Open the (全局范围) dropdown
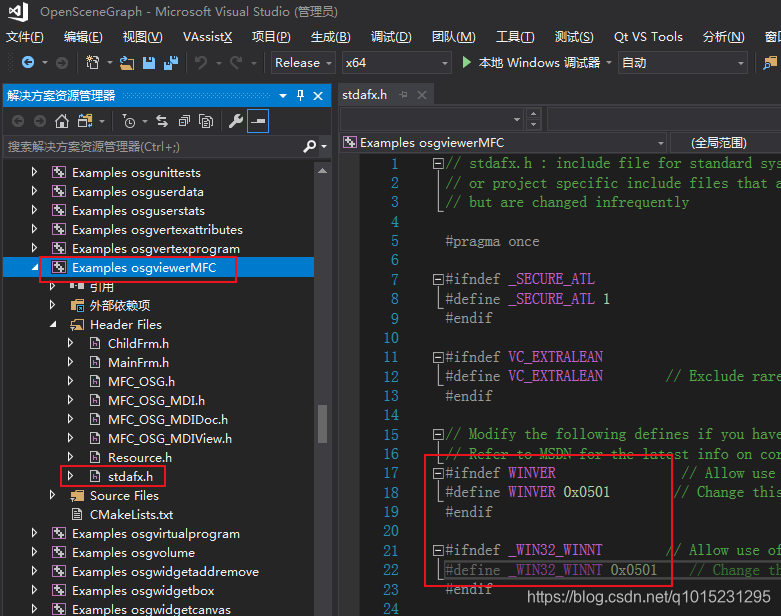The width and height of the screenshot is (781, 616). pos(726,143)
